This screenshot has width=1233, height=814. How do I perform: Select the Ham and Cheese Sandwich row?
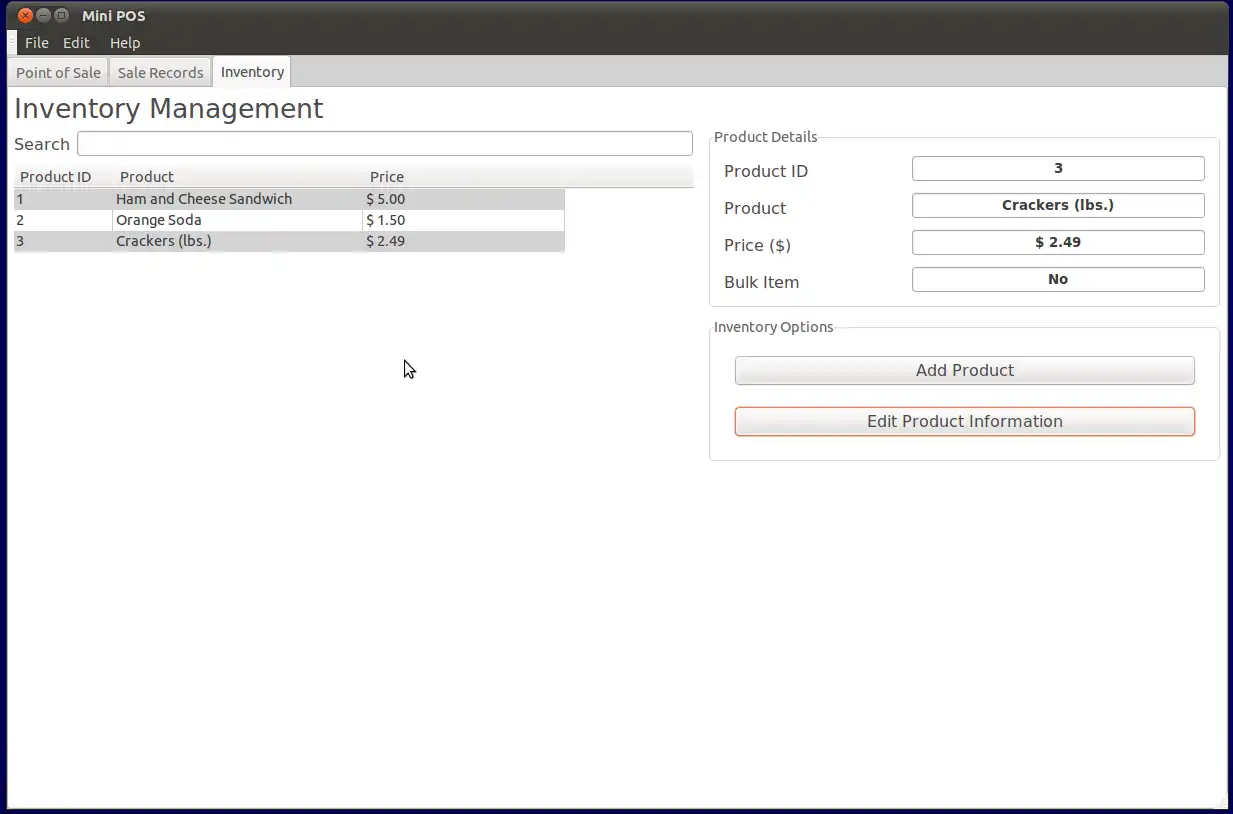pos(289,199)
